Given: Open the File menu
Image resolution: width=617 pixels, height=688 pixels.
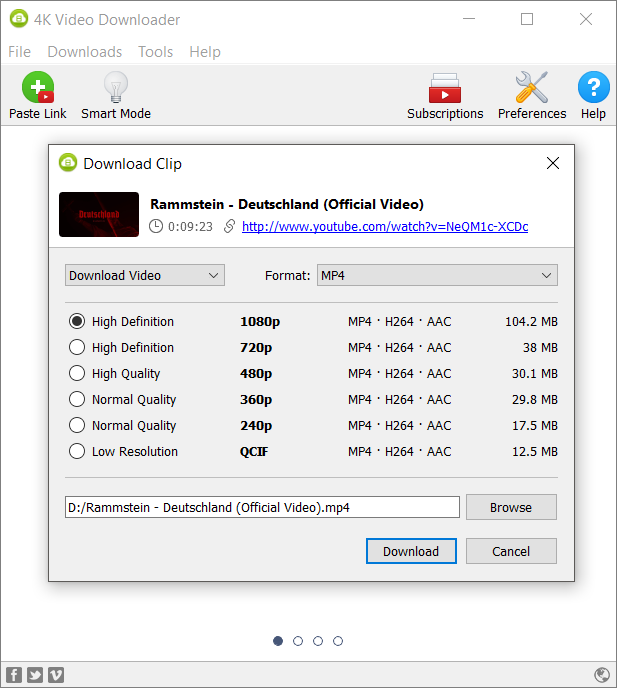Looking at the screenshot, I should [x=19, y=52].
